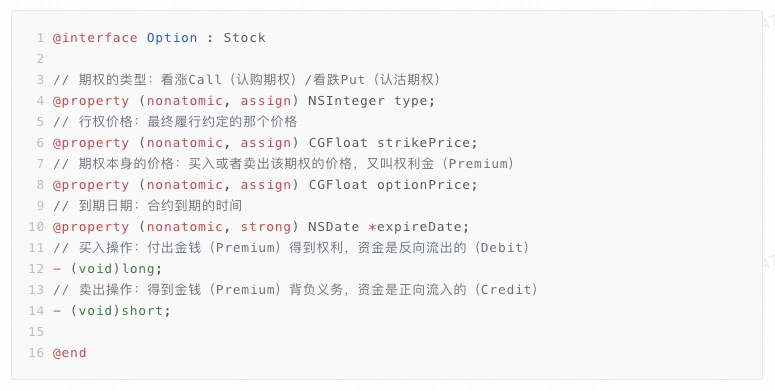Click the optionPrice property name

tap(425, 185)
